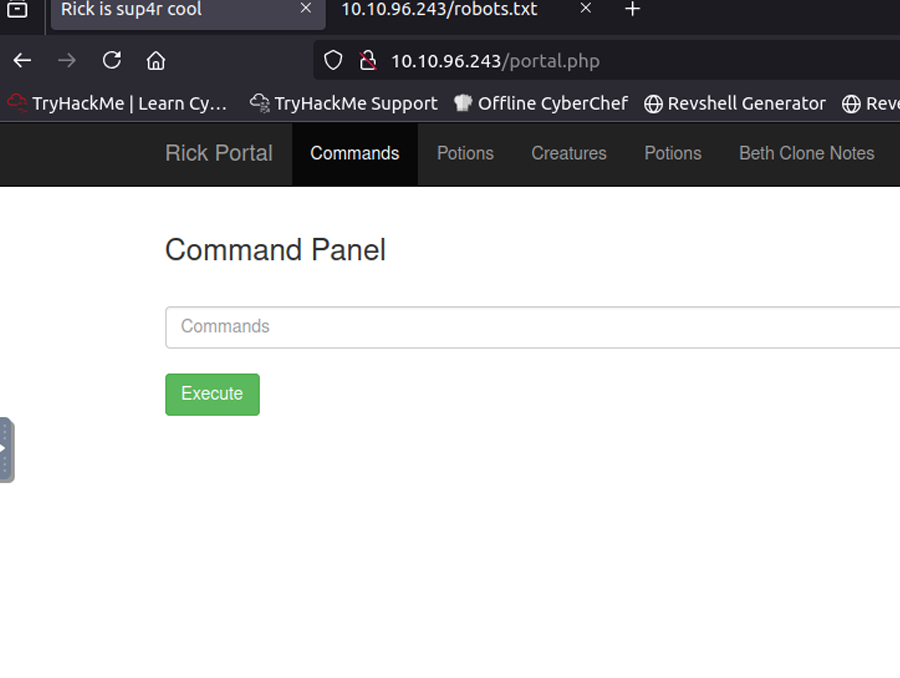Screen dimensions: 900x678
Task: Open a new tab with plus icon
Action: coord(632,10)
